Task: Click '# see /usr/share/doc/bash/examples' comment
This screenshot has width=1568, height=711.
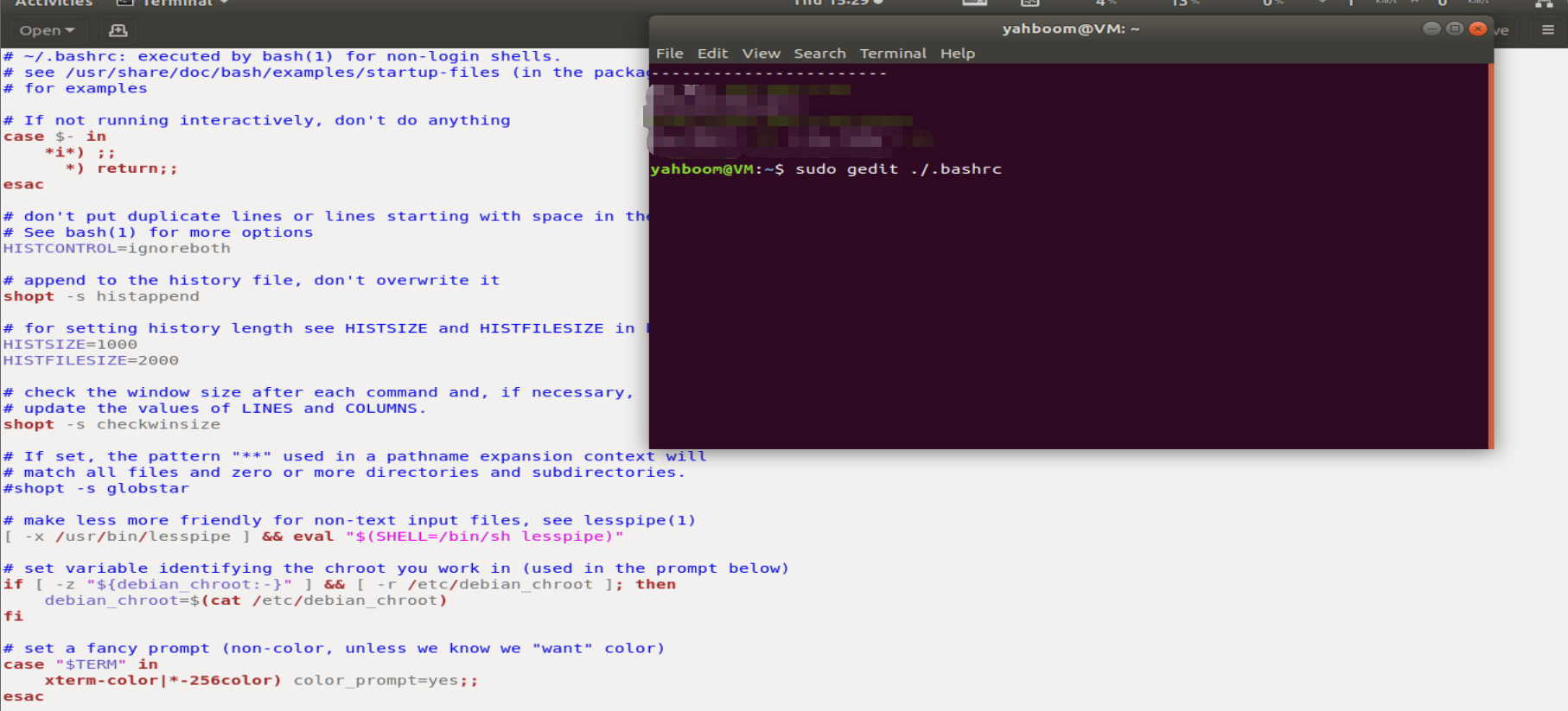Action: 326,73
